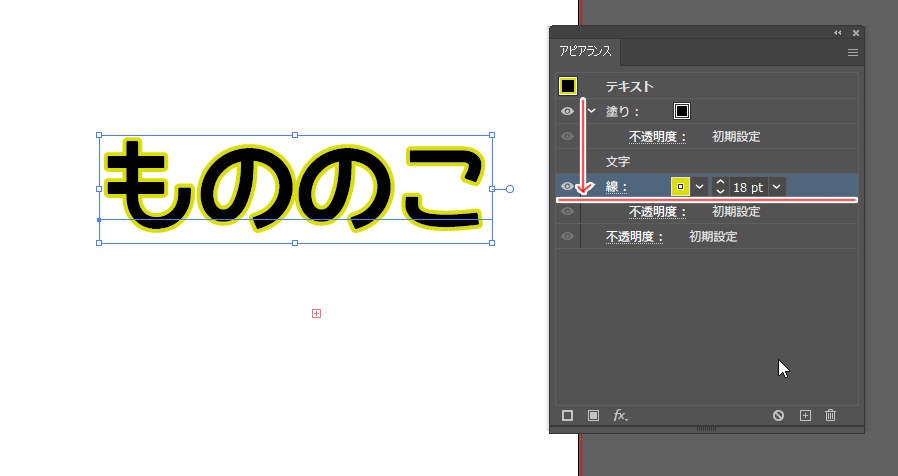Expand the stroke color swatch dropdown

699,187
